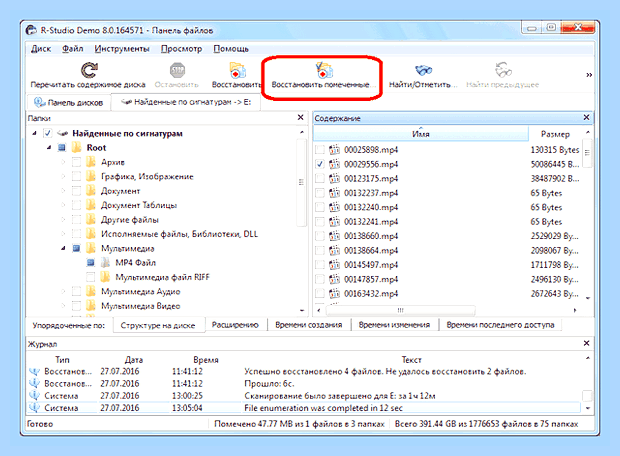This screenshot has height=456, width=620.
Task: Click the Root folder icon
Action: pos(77,148)
